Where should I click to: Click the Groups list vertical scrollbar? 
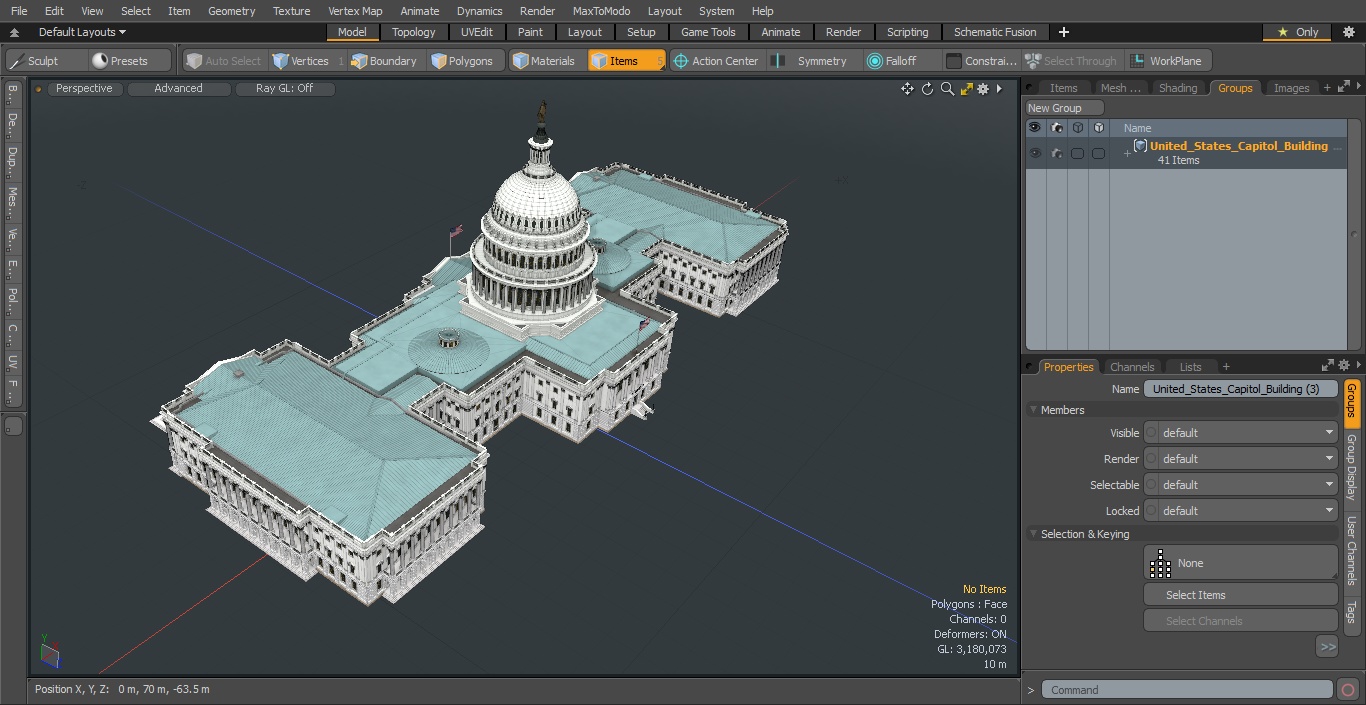(1354, 235)
